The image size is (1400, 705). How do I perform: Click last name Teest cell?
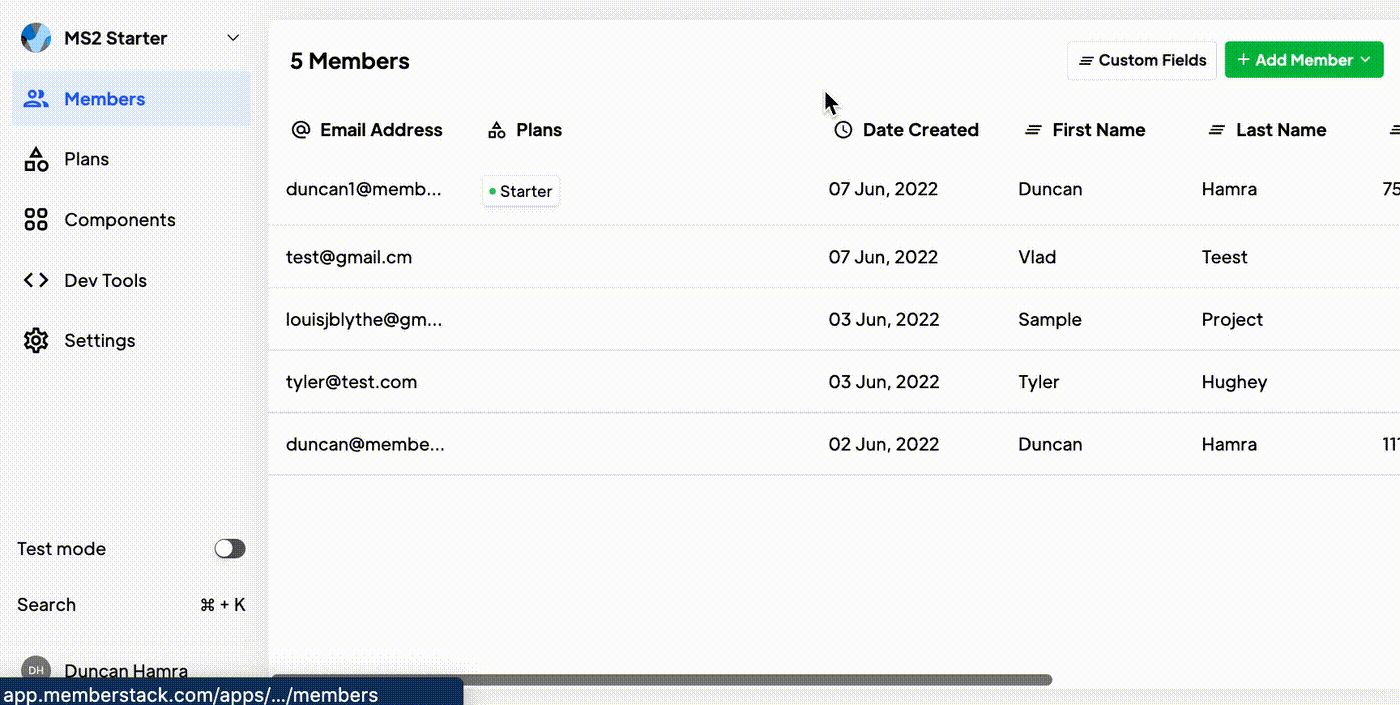click(1225, 257)
